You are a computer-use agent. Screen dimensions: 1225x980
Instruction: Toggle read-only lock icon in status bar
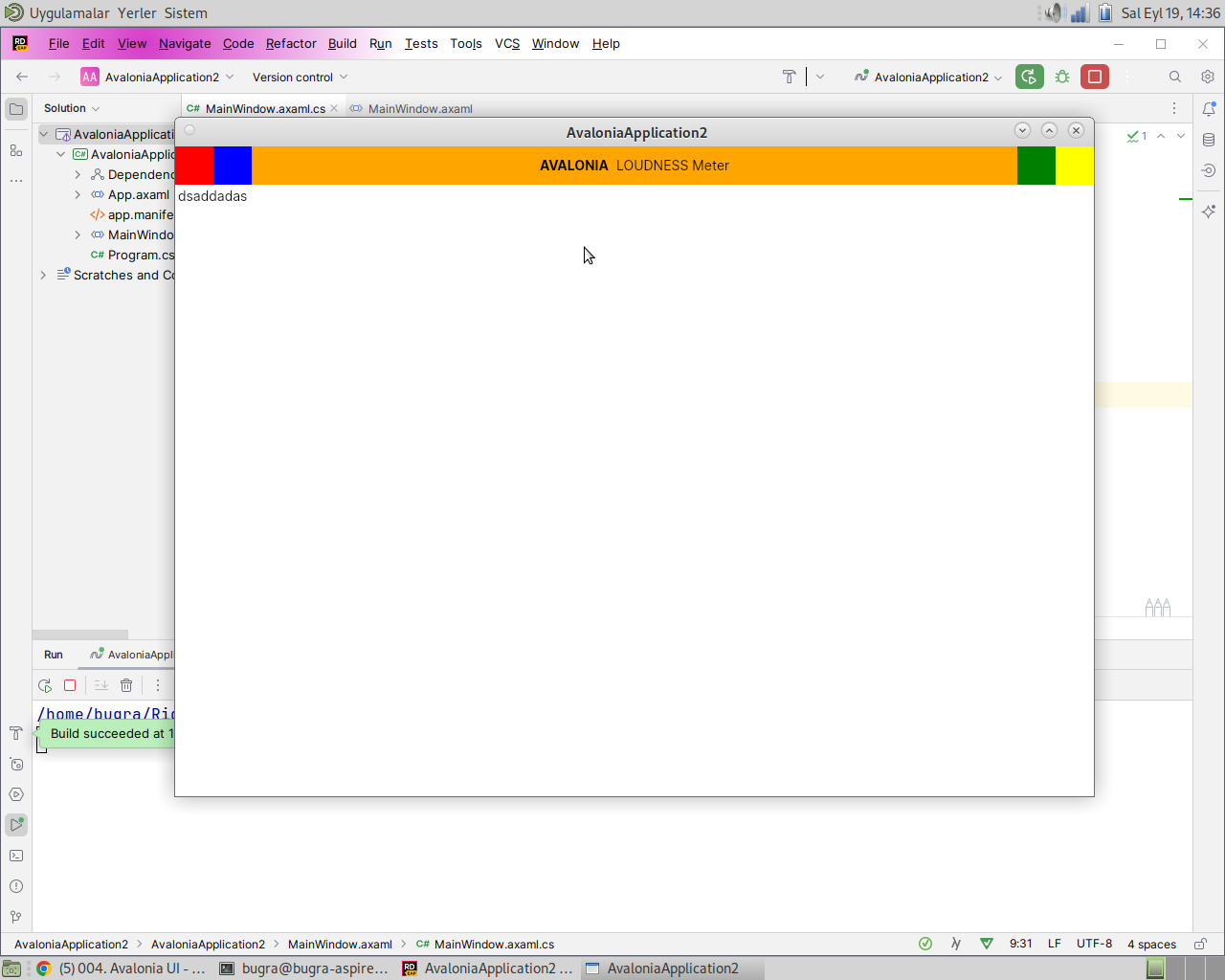coord(1200,944)
